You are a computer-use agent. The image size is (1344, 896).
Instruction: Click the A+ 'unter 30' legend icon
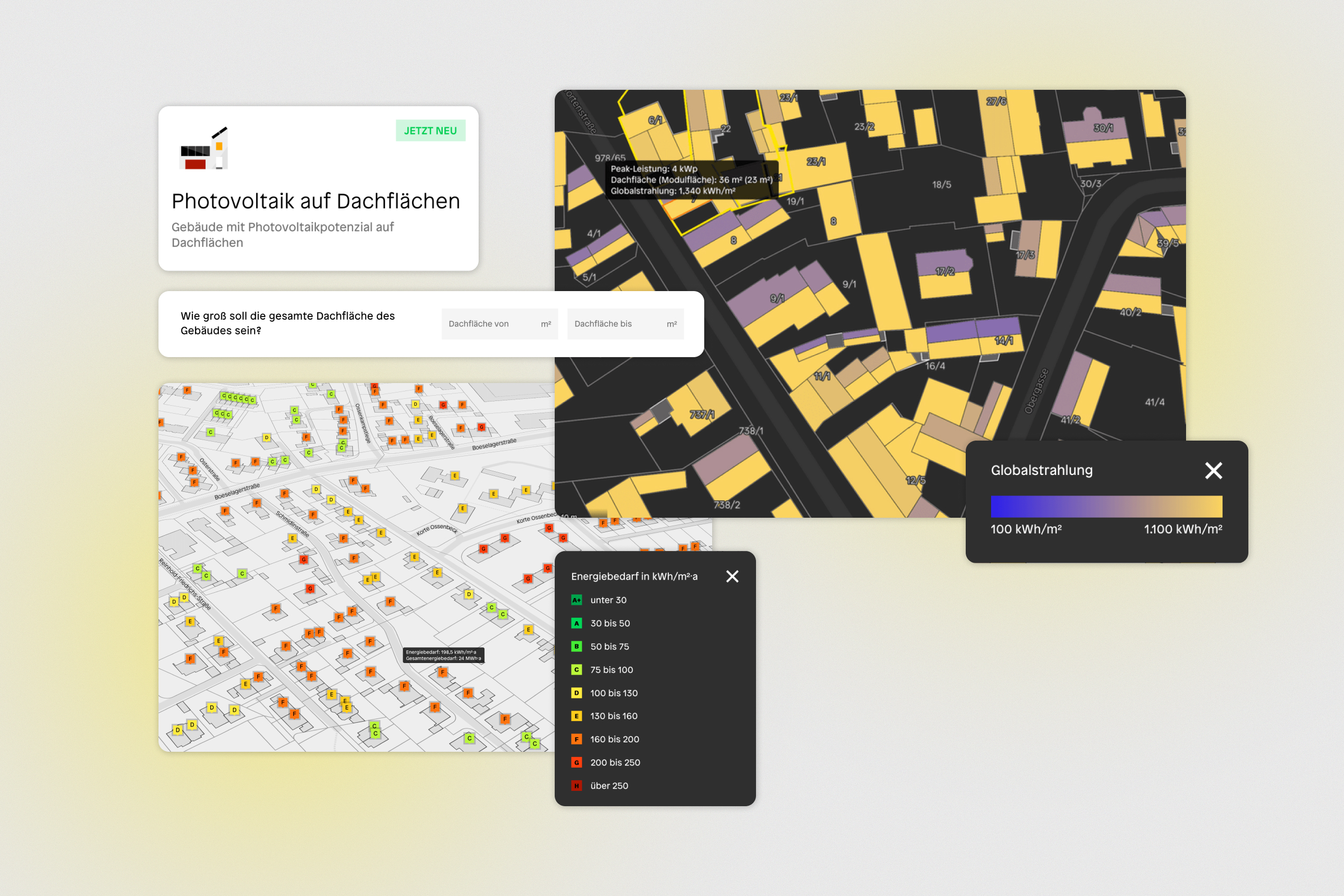[576, 600]
